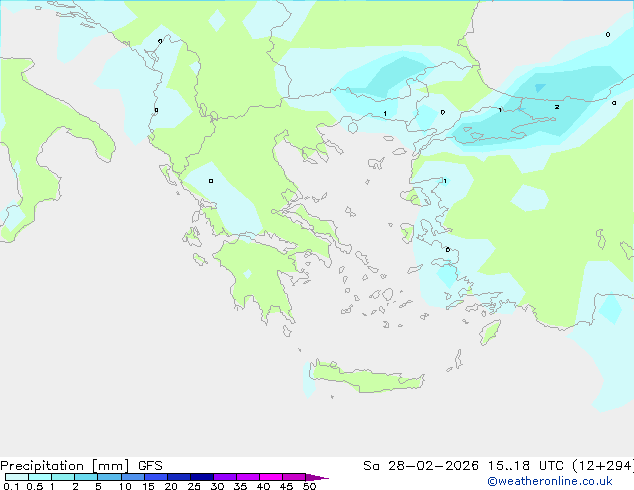
Task: Click the 'Precipitation [mm] GFS' title text
Action: coord(81,466)
